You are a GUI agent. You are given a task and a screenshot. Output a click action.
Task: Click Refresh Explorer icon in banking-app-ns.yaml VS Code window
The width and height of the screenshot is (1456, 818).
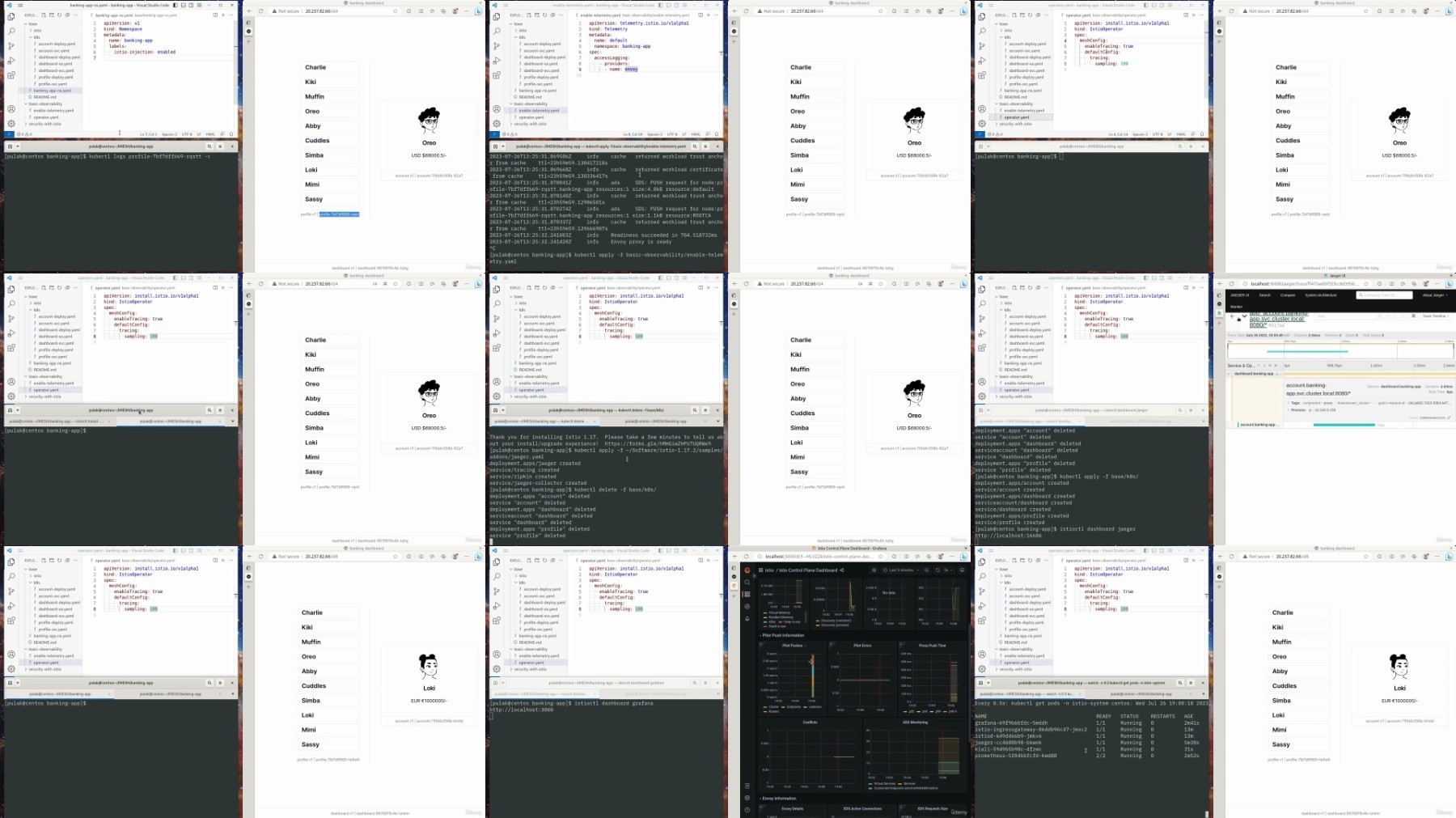[59, 15]
